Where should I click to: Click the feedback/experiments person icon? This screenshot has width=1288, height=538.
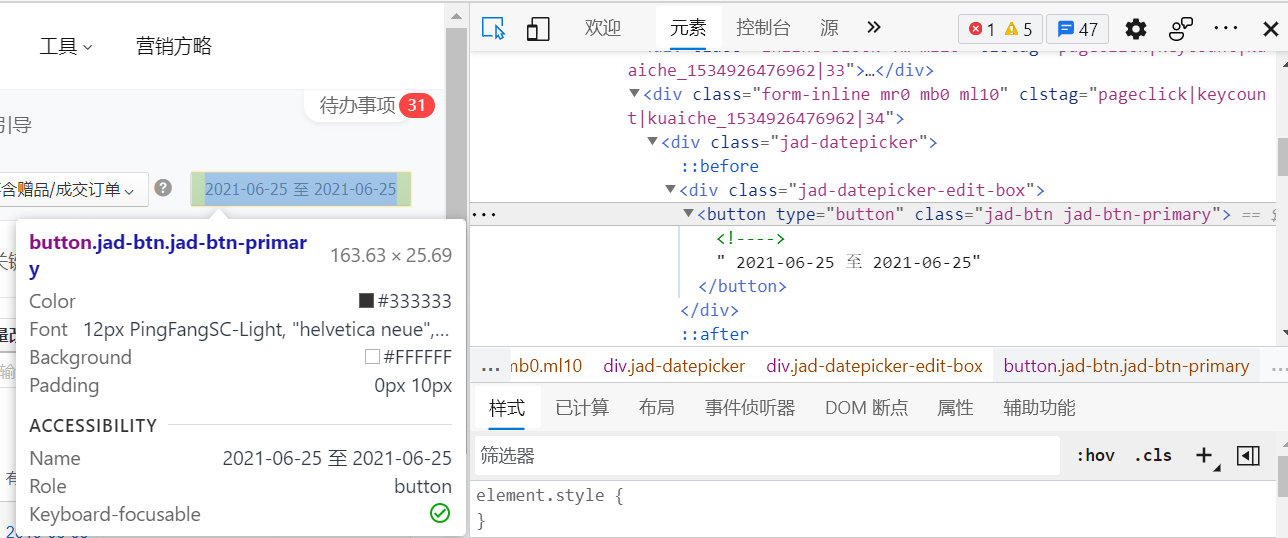pos(1182,28)
